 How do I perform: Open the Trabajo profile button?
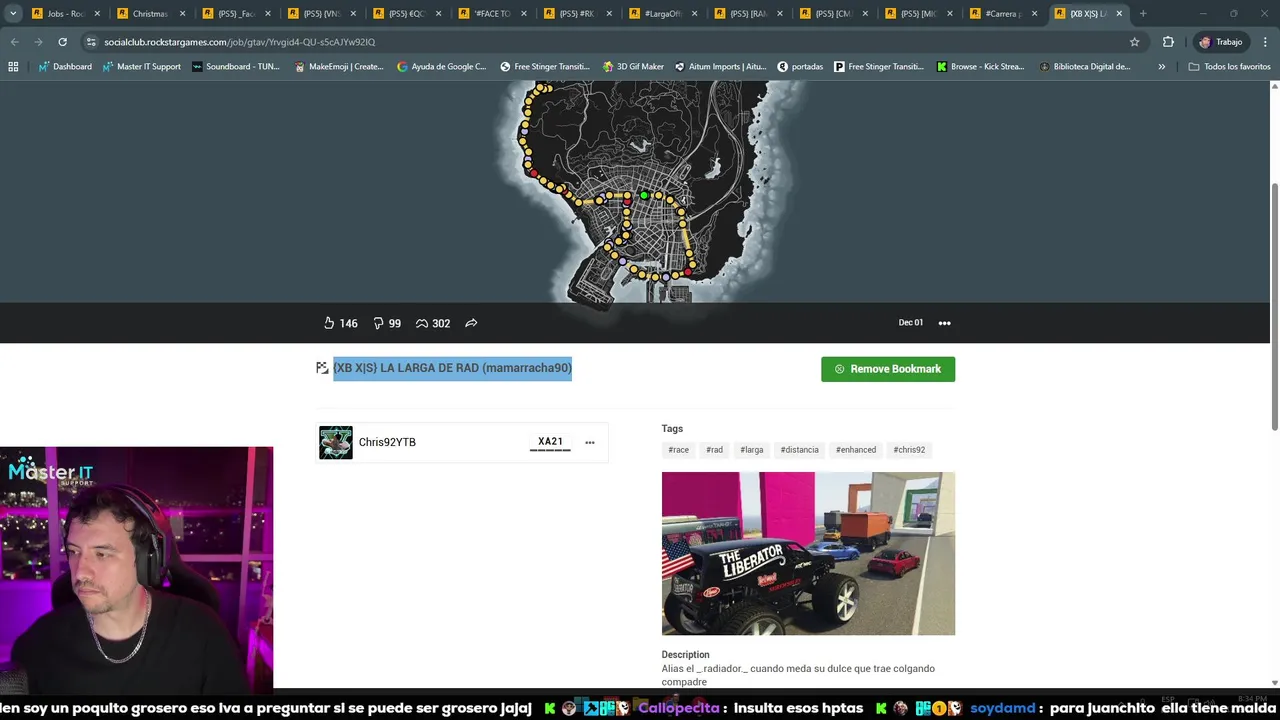pyautogui.click(x=1221, y=42)
